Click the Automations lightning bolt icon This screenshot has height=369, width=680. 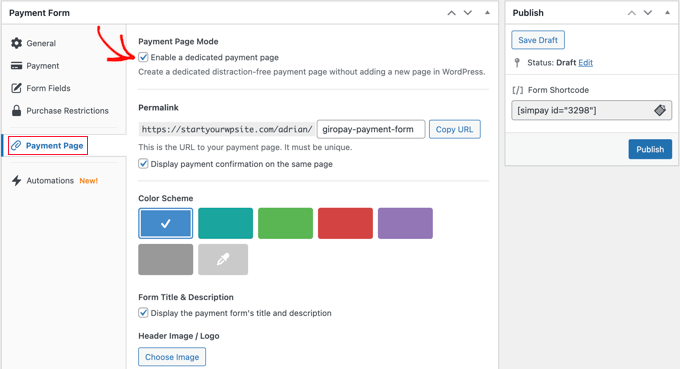click(16, 180)
